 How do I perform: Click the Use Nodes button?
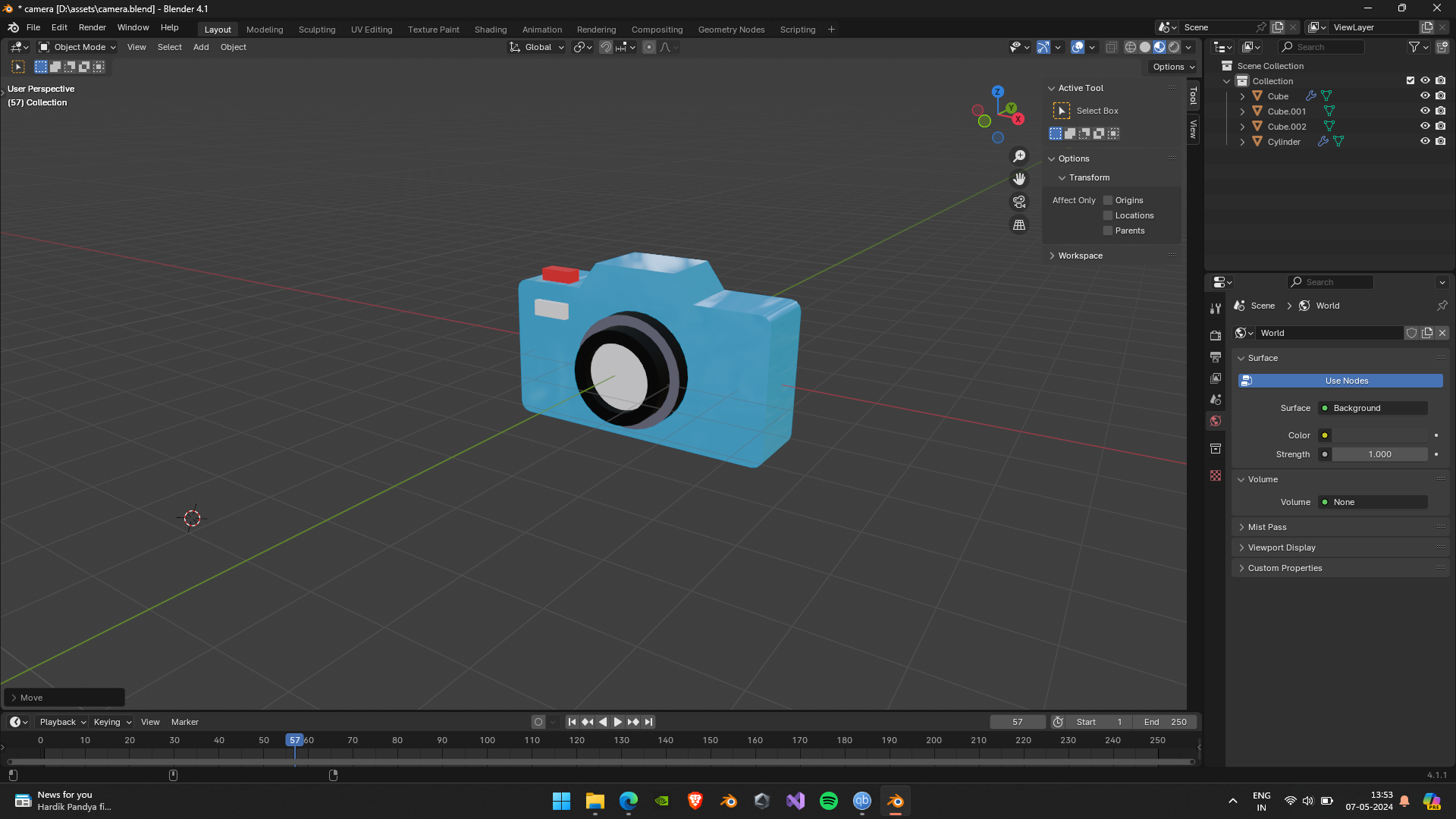pyautogui.click(x=1346, y=381)
